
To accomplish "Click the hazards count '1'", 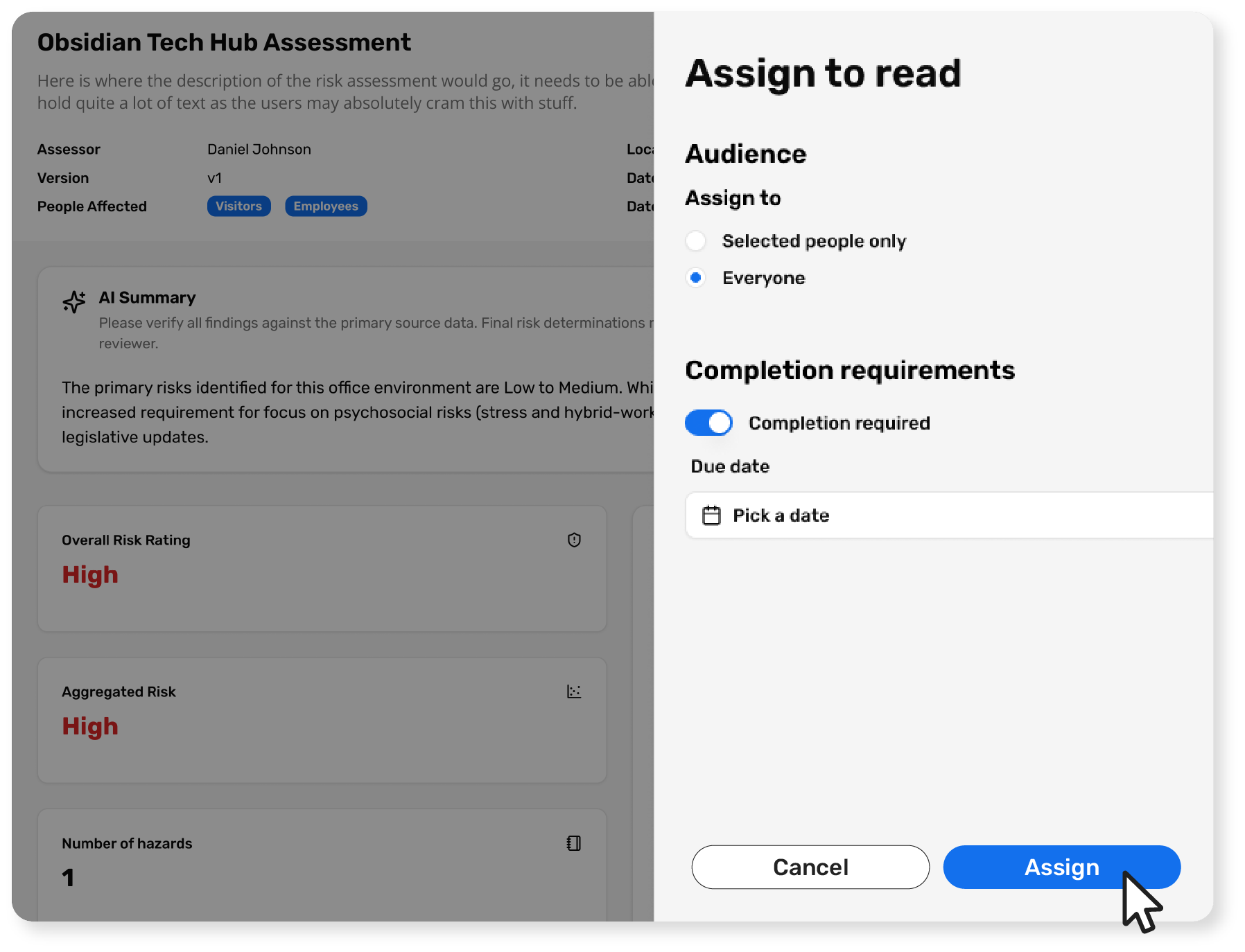I will click(x=68, y=878).
